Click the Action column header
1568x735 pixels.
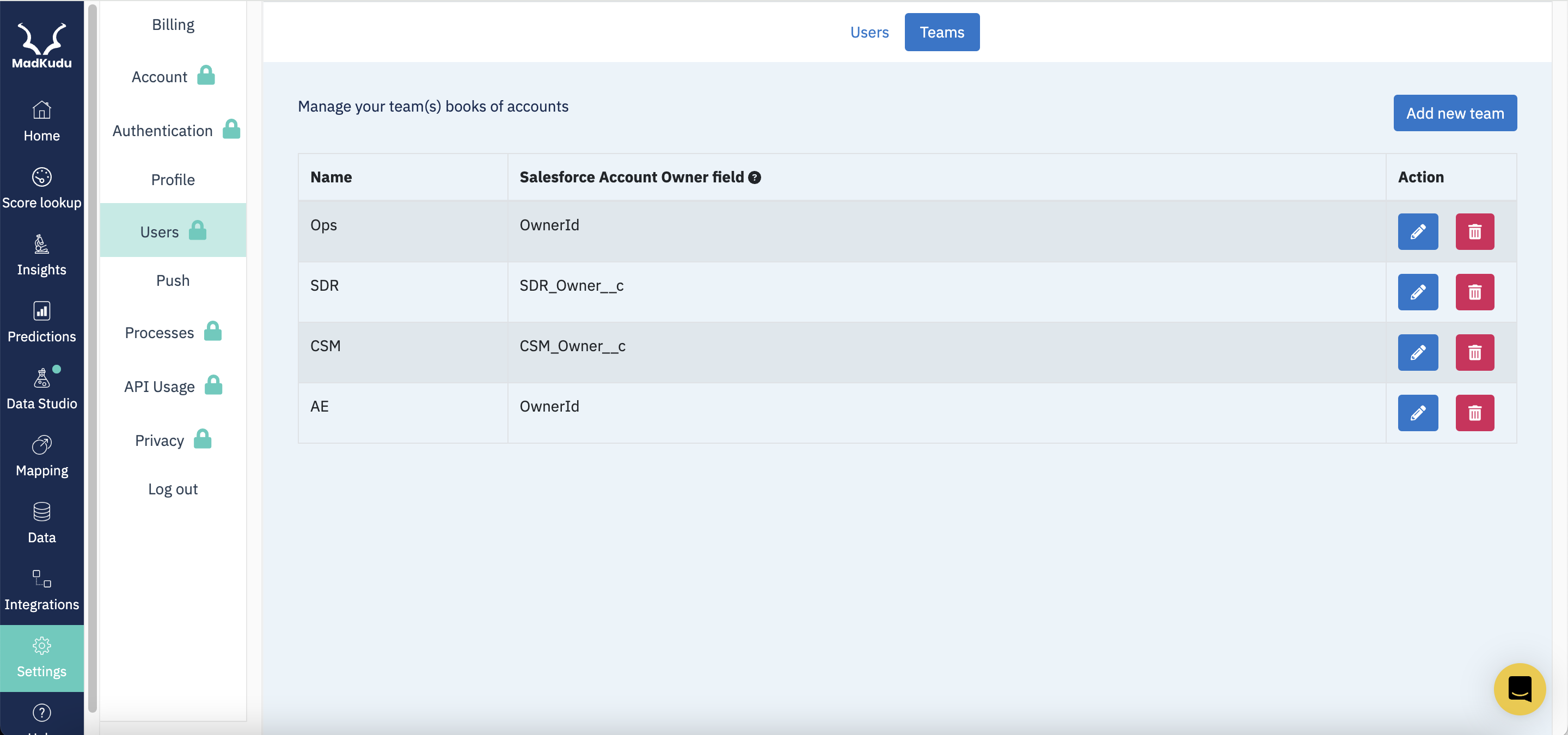(1450, 177)
